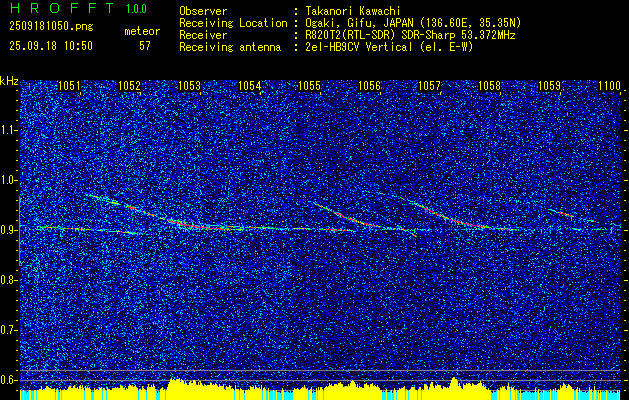Click the 1053 time marker
Viewport: 629px width, 400px height.
click(189, 86)
